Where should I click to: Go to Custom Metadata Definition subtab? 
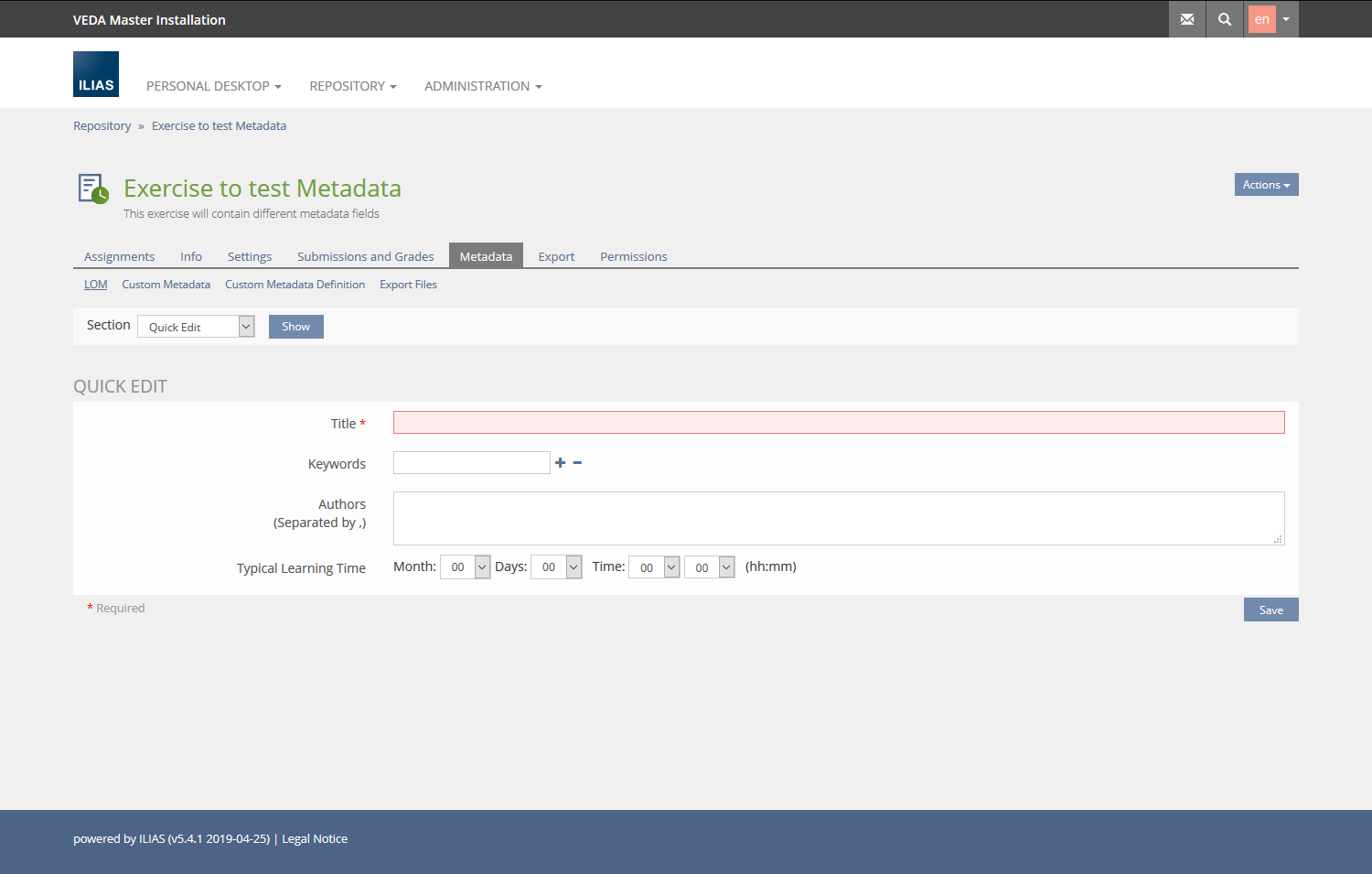pyautogui.click(x=295, y=285)
